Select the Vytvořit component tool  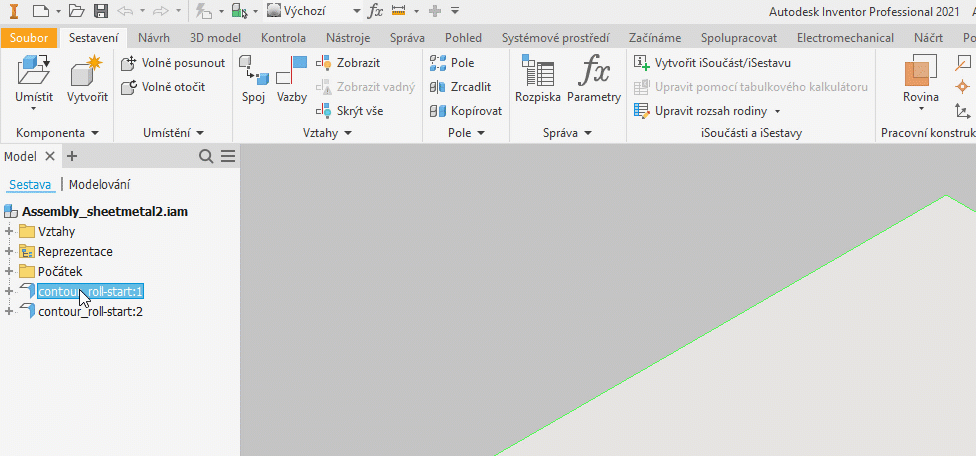88,78
